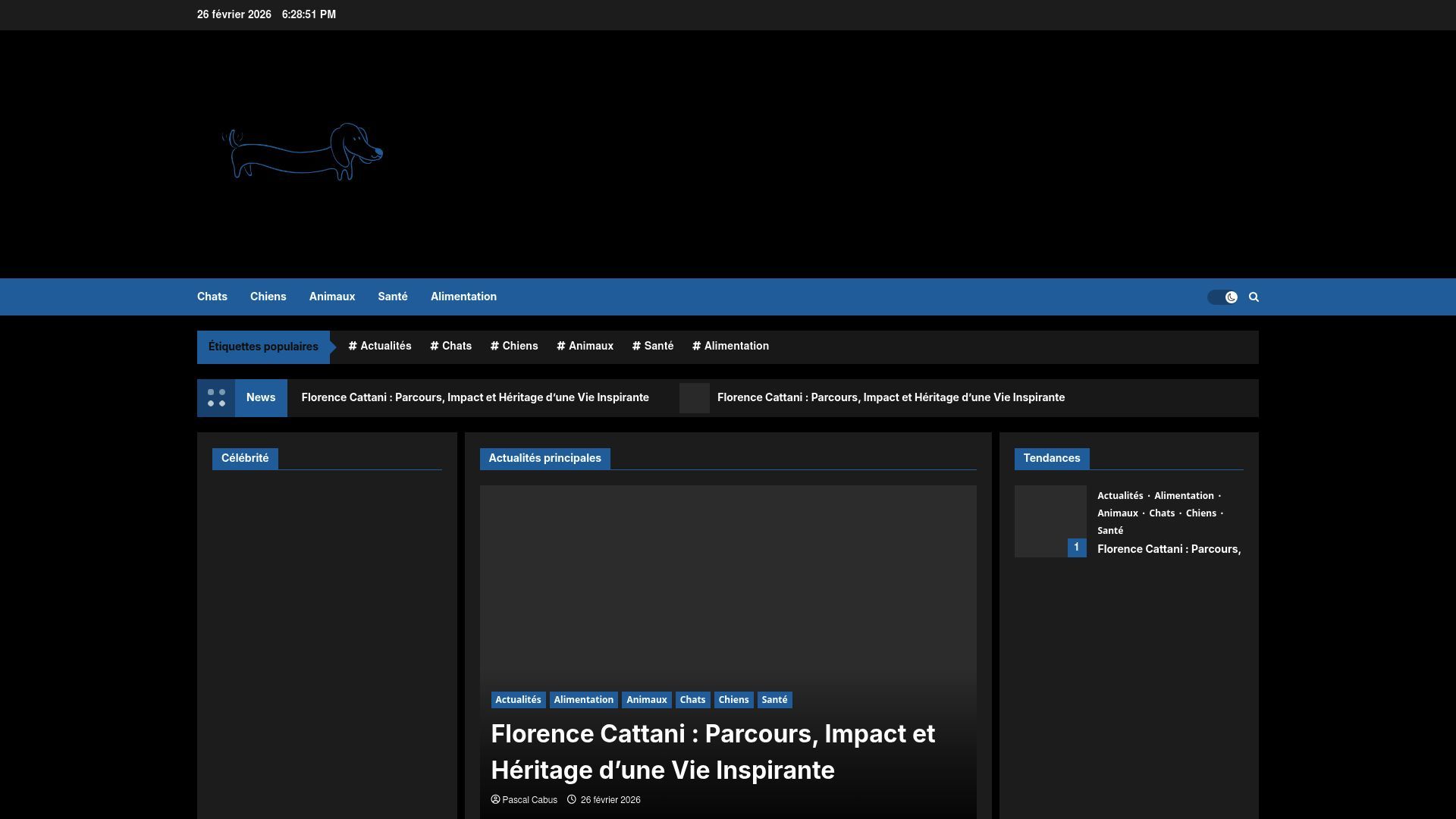Screen dimensions: 1456x819
Task: Click the News ticker label
Action: pos(261,398)
